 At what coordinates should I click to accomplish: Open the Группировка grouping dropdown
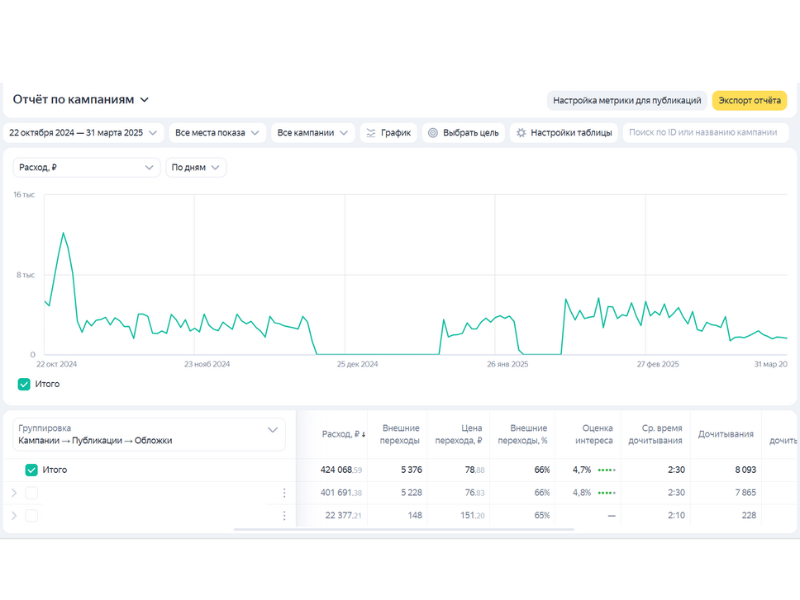coord(148,434)
